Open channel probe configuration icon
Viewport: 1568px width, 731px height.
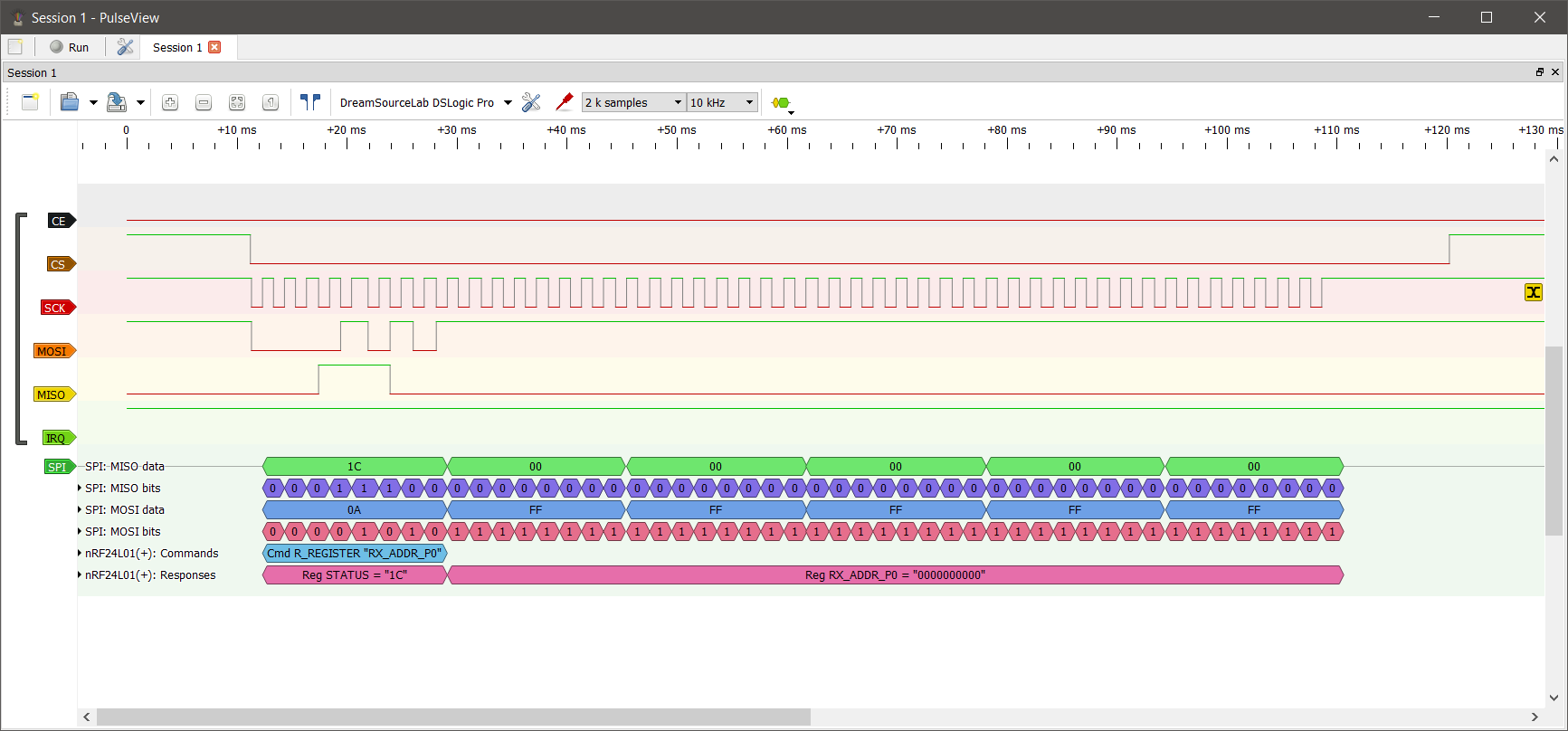pyautogui.click(x=565, y=102)
